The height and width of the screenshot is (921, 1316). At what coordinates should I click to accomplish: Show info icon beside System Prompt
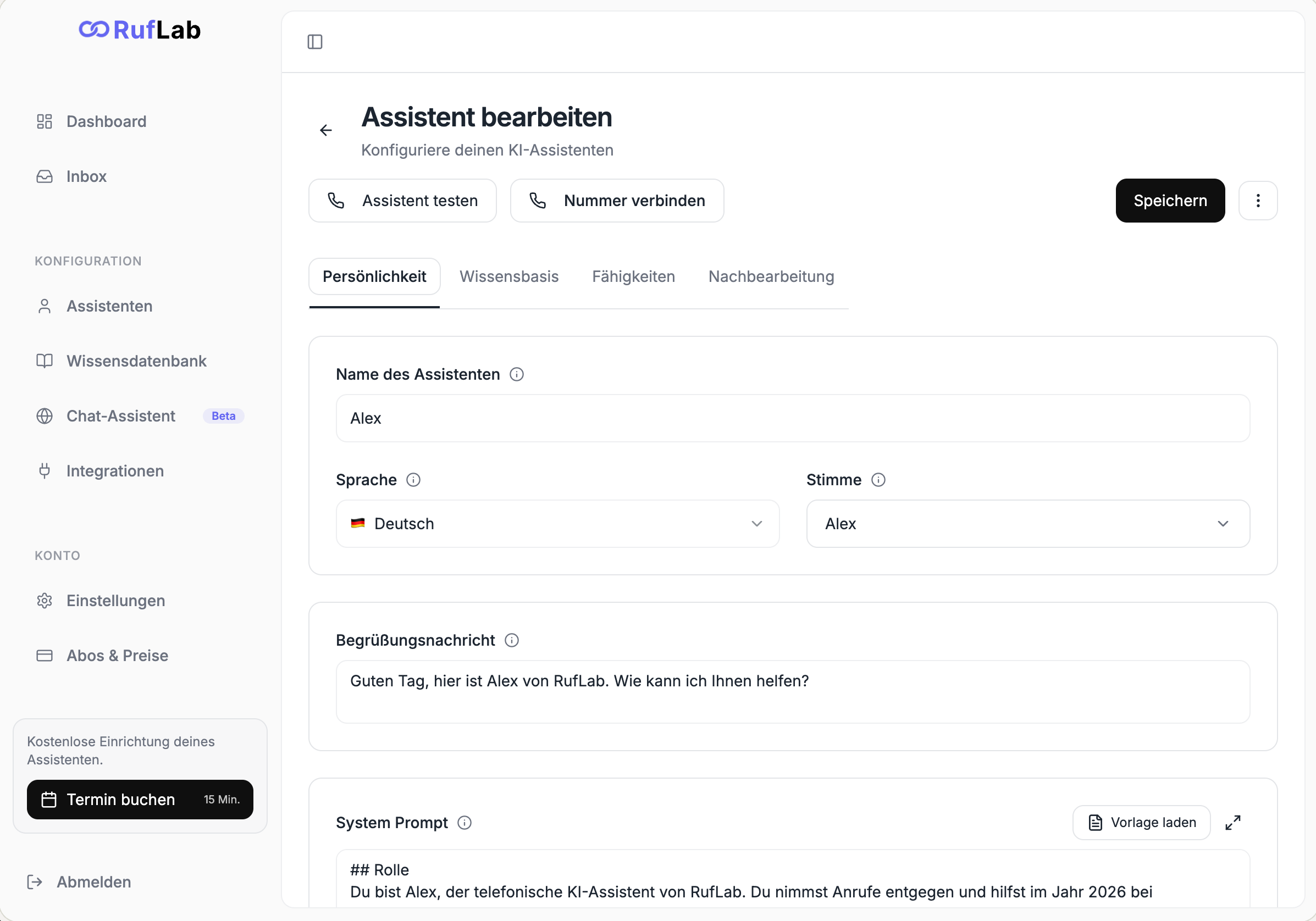click(x=465, y=823)
